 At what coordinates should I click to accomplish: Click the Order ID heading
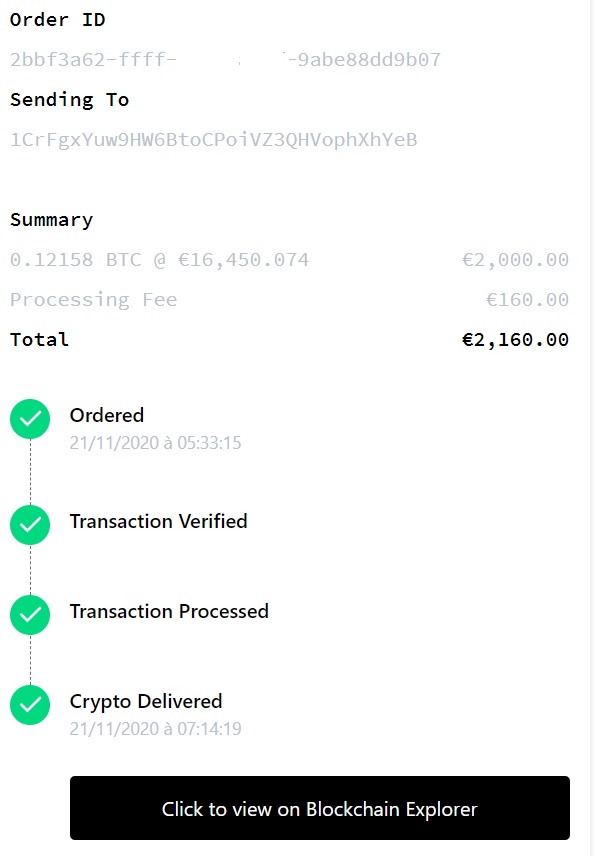point(57,20)
